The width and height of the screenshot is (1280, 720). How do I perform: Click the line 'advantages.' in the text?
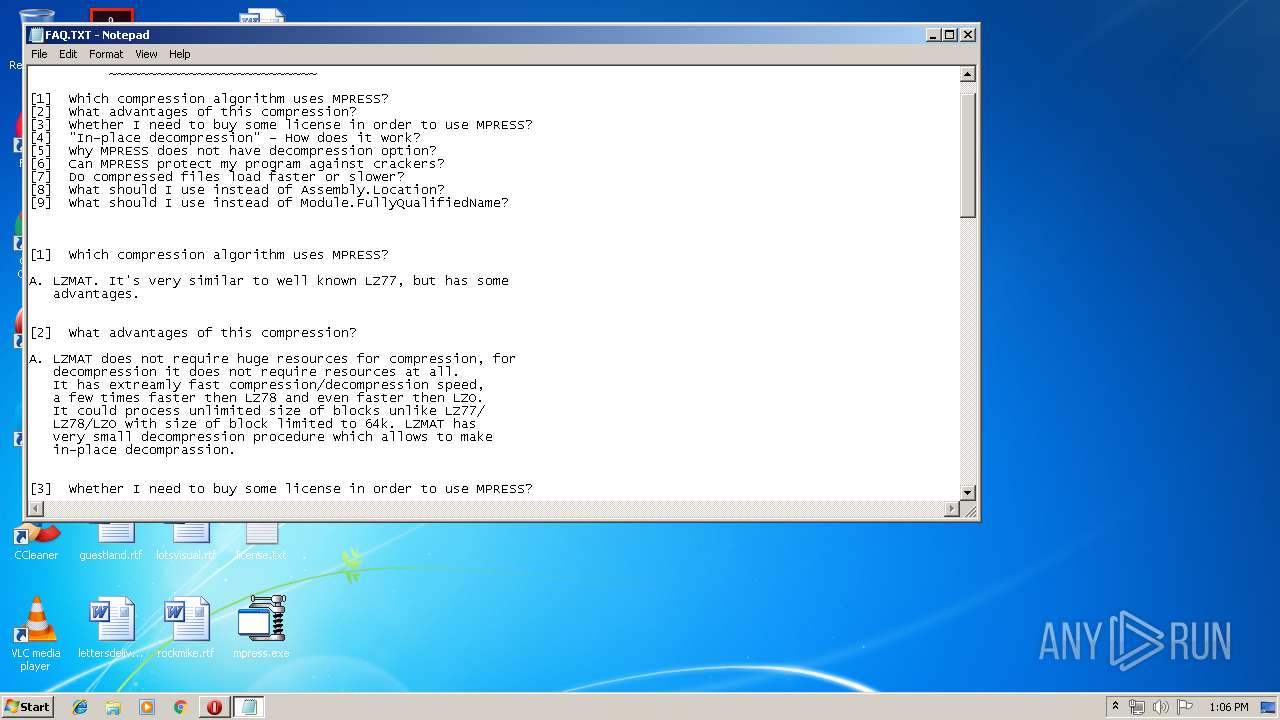pos(96,294)
